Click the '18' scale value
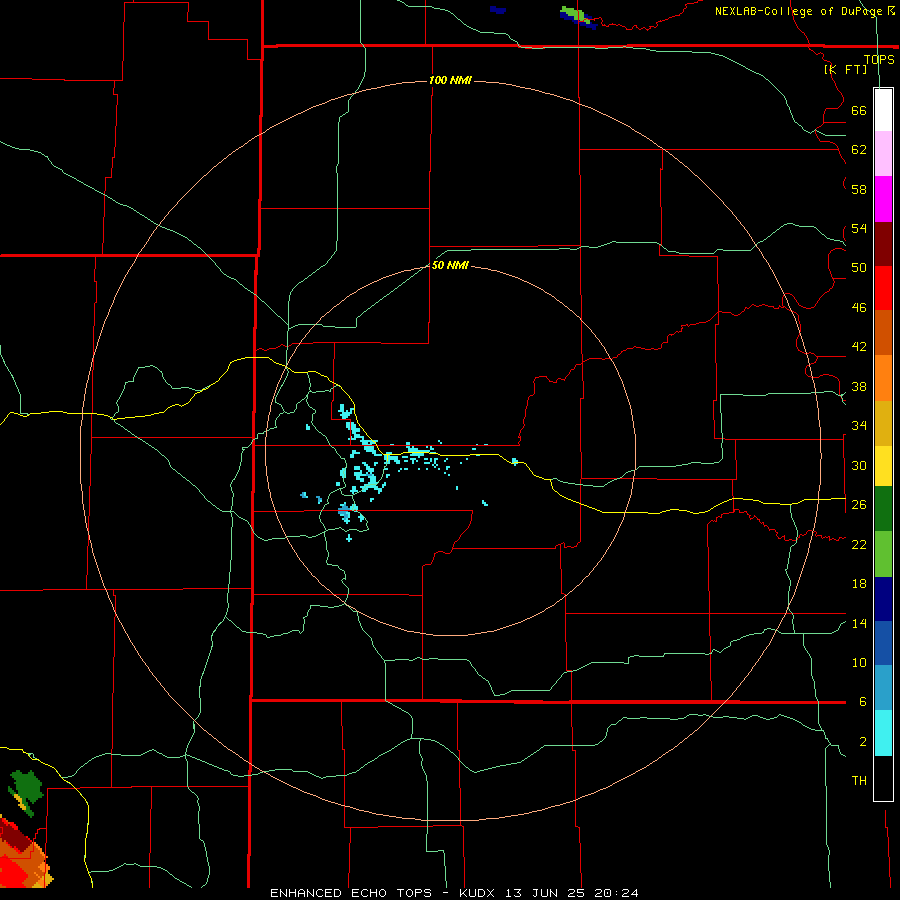 coord(859,584)
